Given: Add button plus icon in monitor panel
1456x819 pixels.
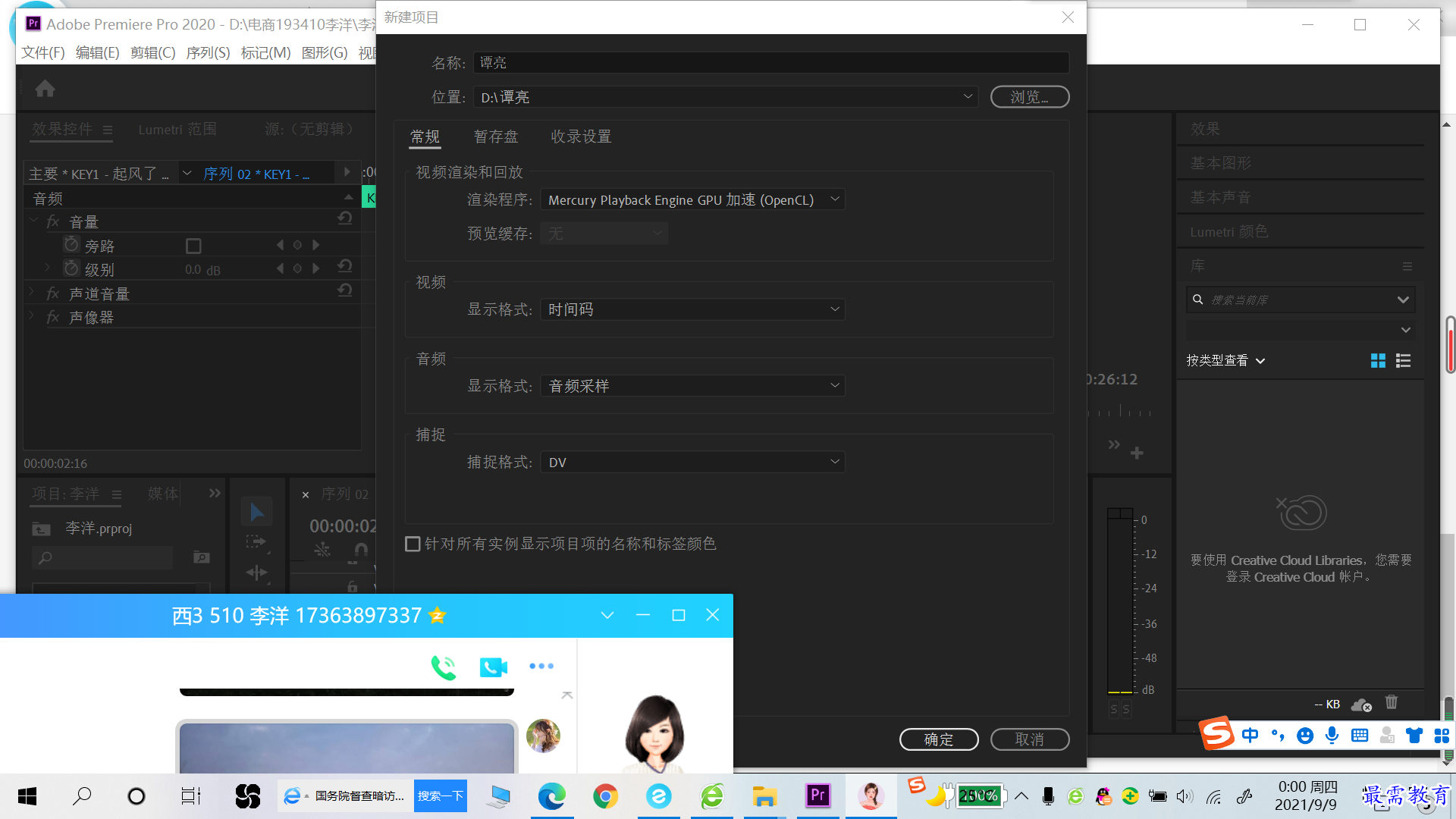Looking at the screenshot, I should click(x=1137, y=453).
